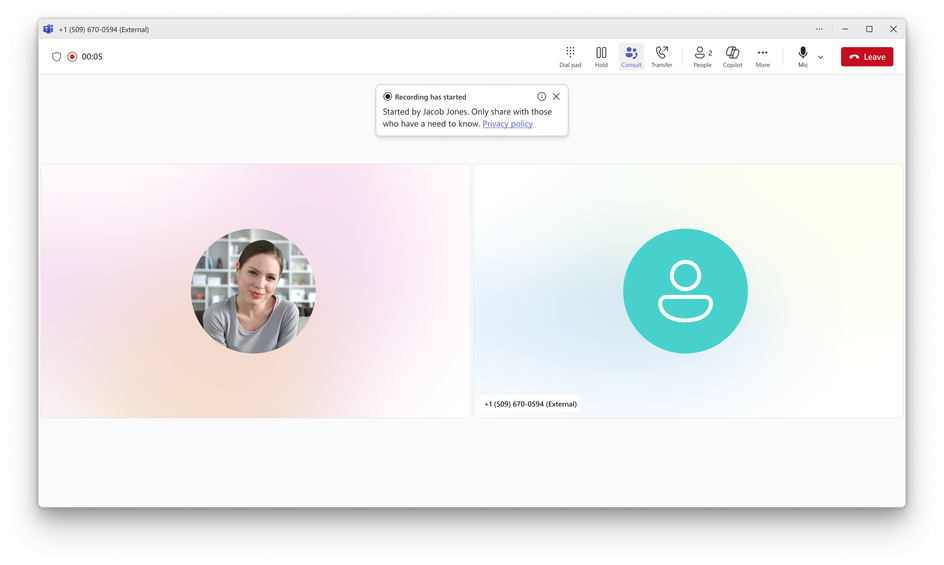Put the call on Hold
The width and height of the screenshot is (944, 565).
pyautogui.click(x=601, y=57)
